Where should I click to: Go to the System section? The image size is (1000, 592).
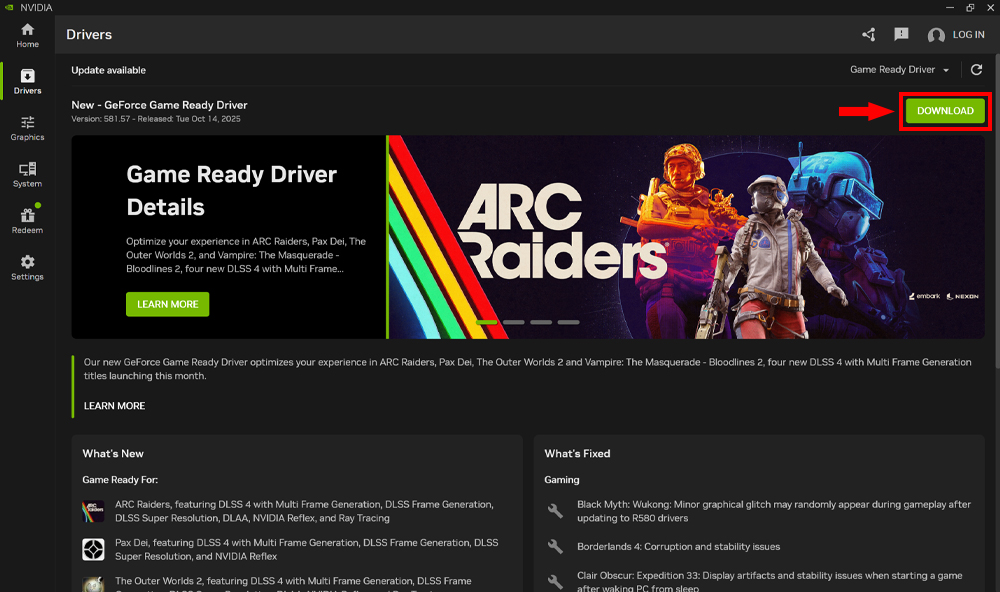27,175
